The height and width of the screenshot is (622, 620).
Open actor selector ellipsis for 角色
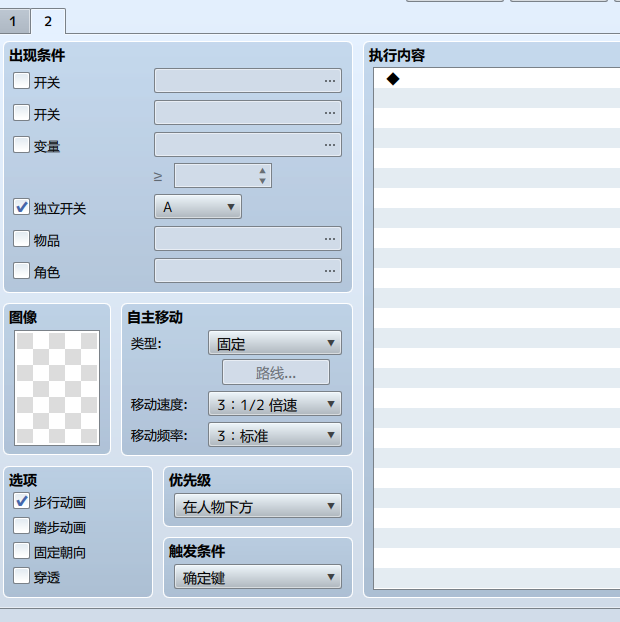pos(330,271)
